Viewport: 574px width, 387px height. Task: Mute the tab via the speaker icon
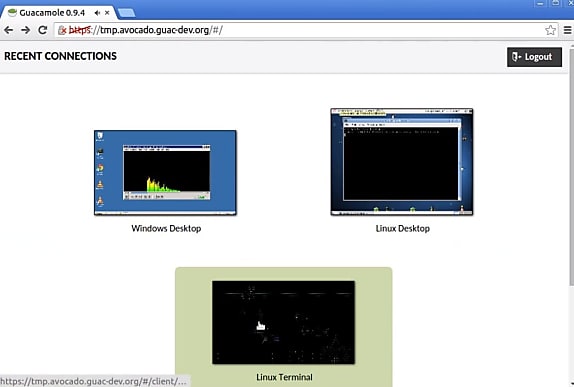[97, 13]
